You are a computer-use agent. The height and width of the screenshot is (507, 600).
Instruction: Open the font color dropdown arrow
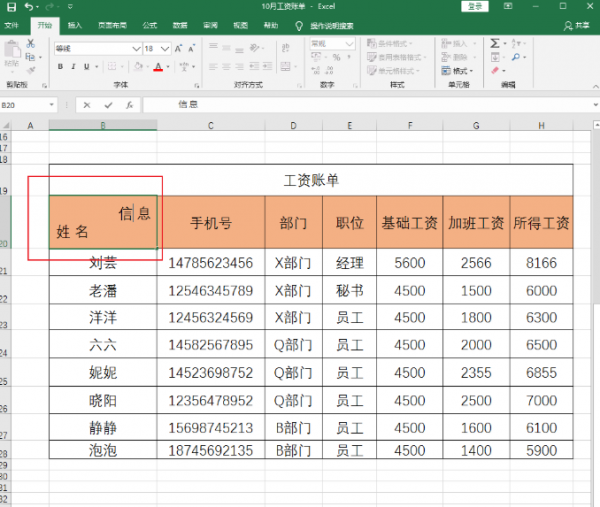click(168, 67)
